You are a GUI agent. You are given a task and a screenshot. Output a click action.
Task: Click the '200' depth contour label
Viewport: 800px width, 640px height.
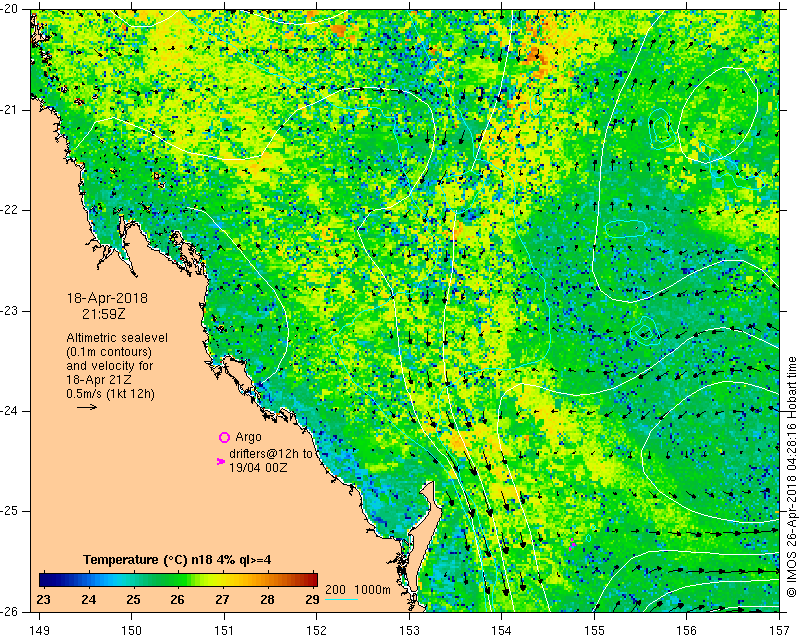[x=335, y=590]
